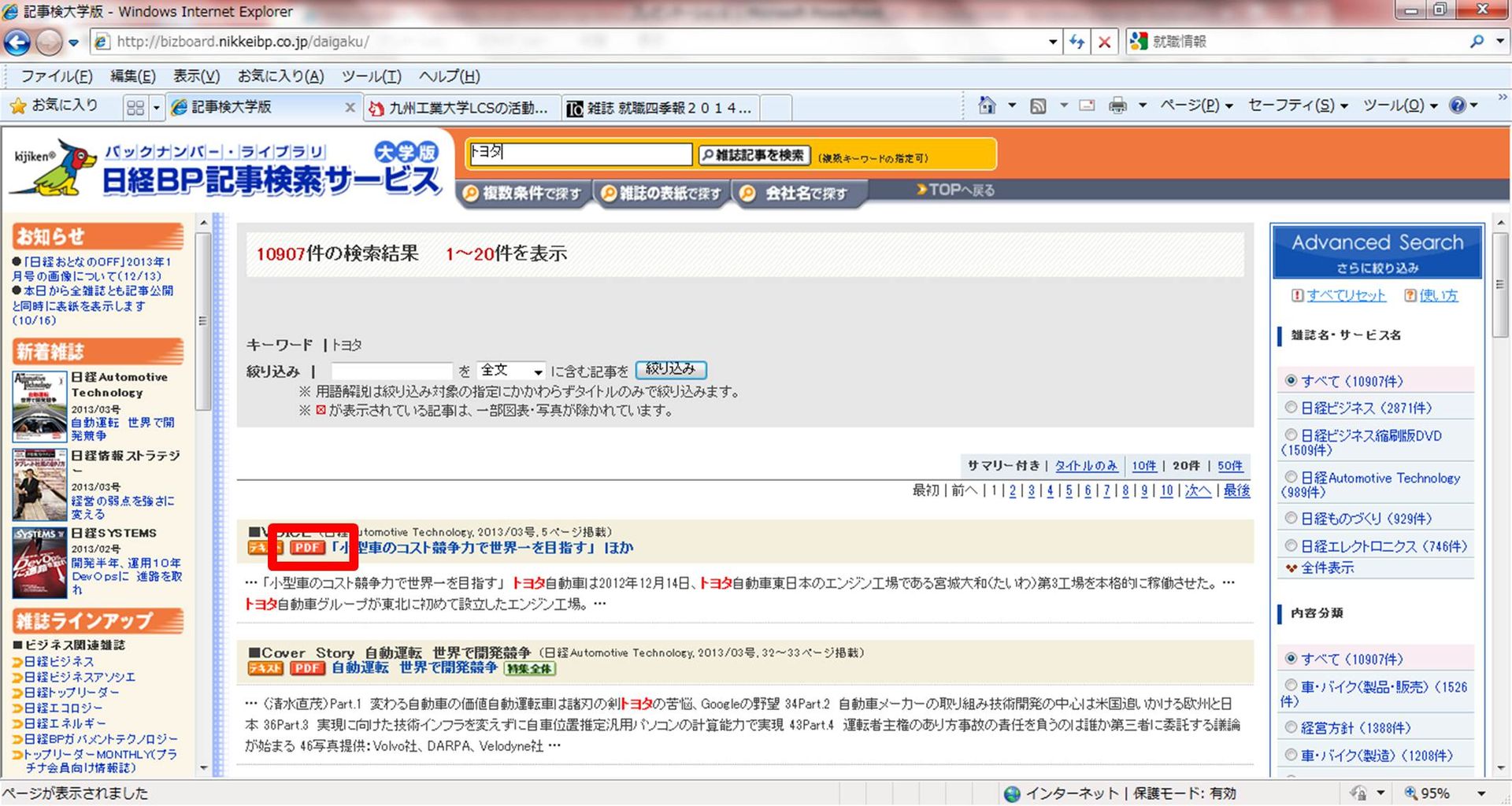Click the すべてリセット reset icon link
Screen dimensions: 1512x806
click(1338, 295)
